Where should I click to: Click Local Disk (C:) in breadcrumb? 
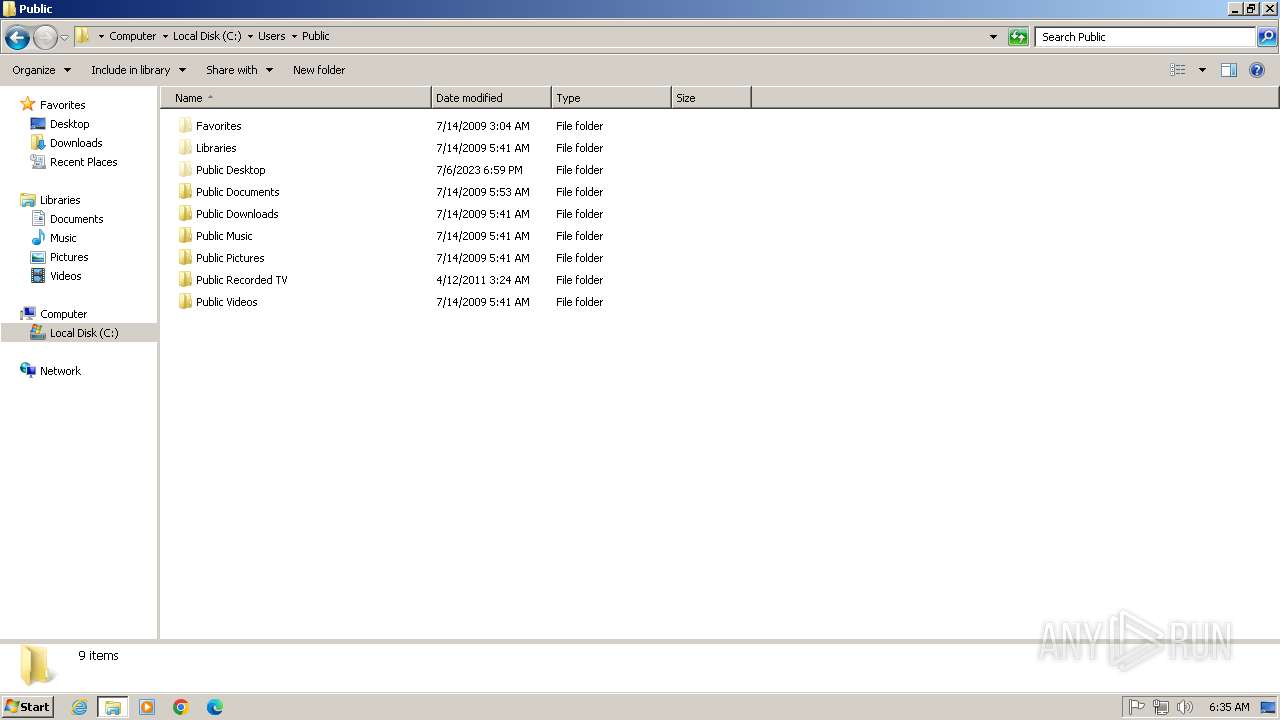click(207, 36)
